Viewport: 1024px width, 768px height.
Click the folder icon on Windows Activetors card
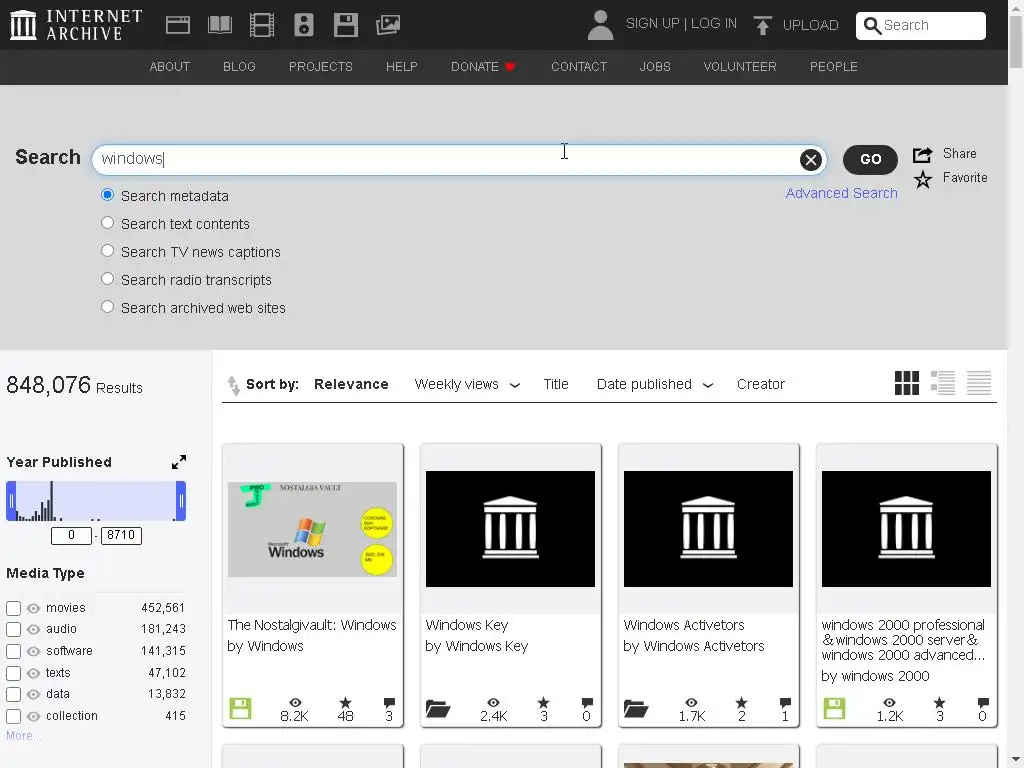[635, 709]
